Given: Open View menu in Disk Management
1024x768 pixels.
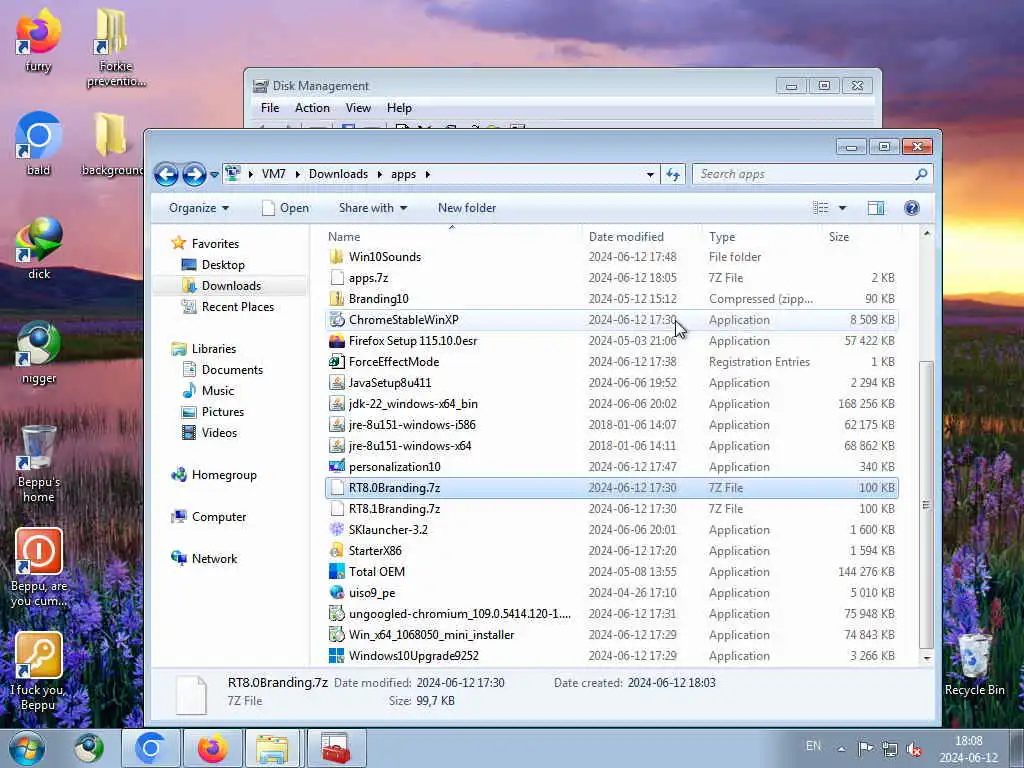Looking at the screenshot, I should (x=358, y=108).
